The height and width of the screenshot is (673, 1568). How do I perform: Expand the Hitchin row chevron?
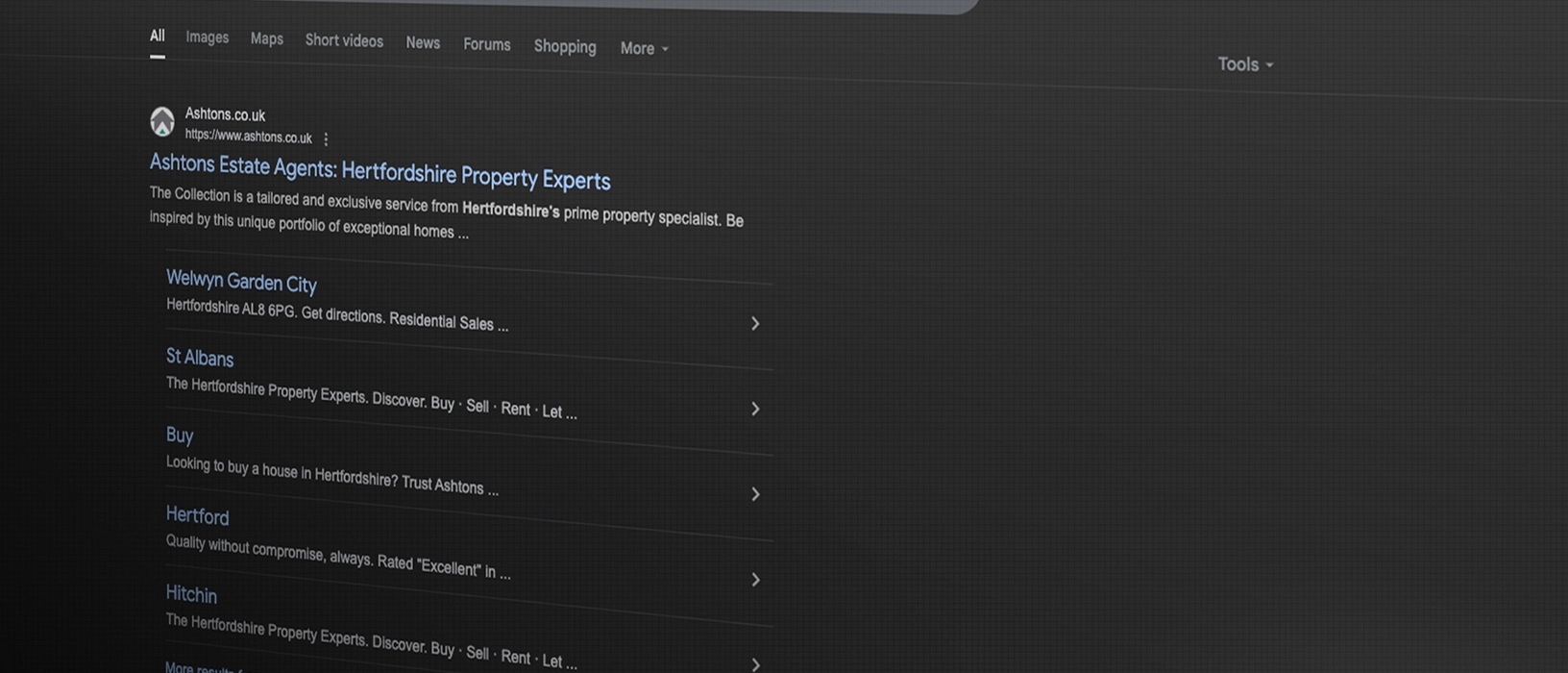point(755,664)
